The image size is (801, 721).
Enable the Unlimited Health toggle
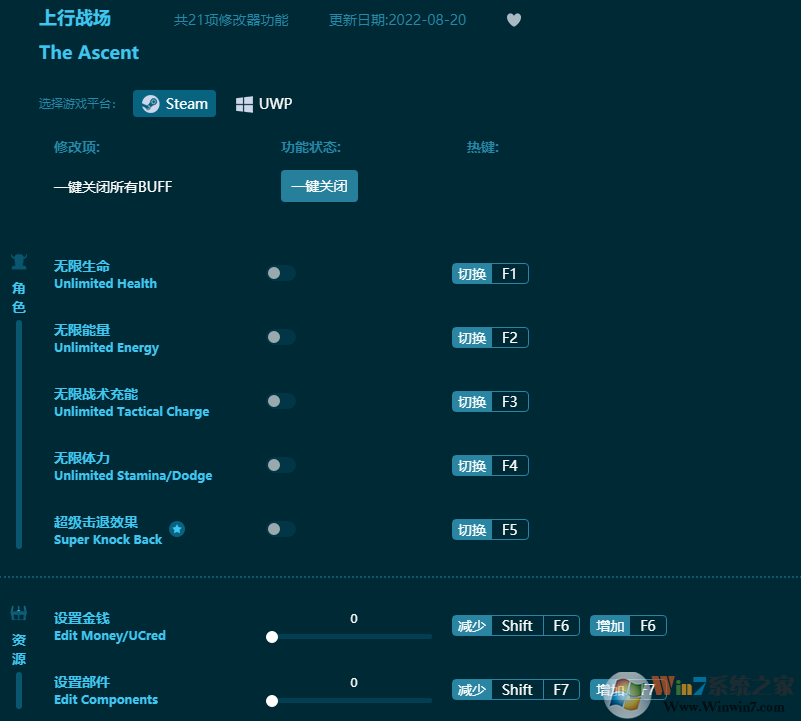279,273
